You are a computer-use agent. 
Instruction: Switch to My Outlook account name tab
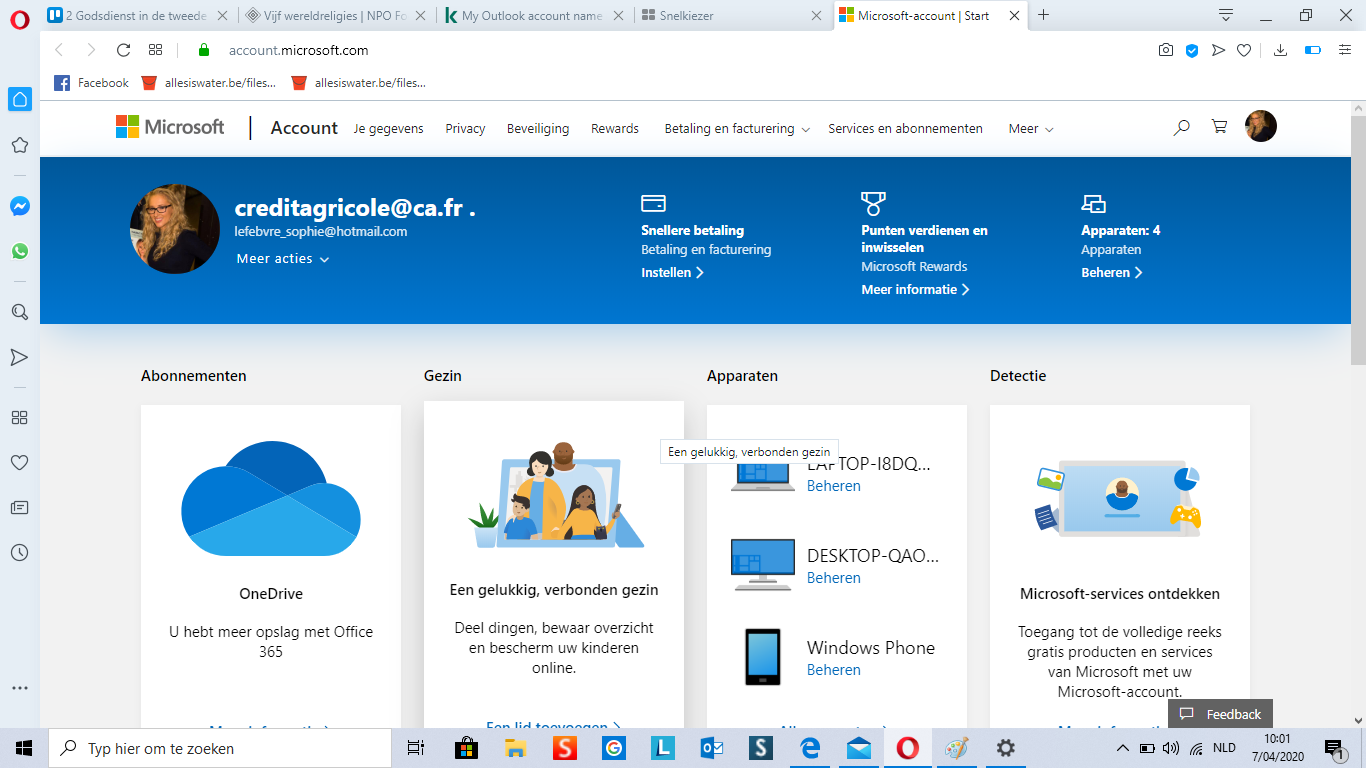point(535,15)
